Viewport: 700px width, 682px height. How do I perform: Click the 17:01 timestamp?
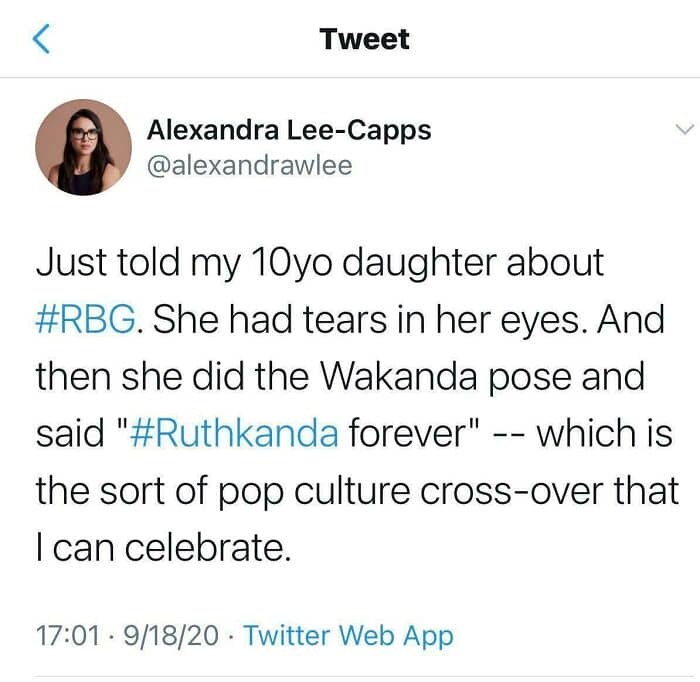tap(64, 635)
